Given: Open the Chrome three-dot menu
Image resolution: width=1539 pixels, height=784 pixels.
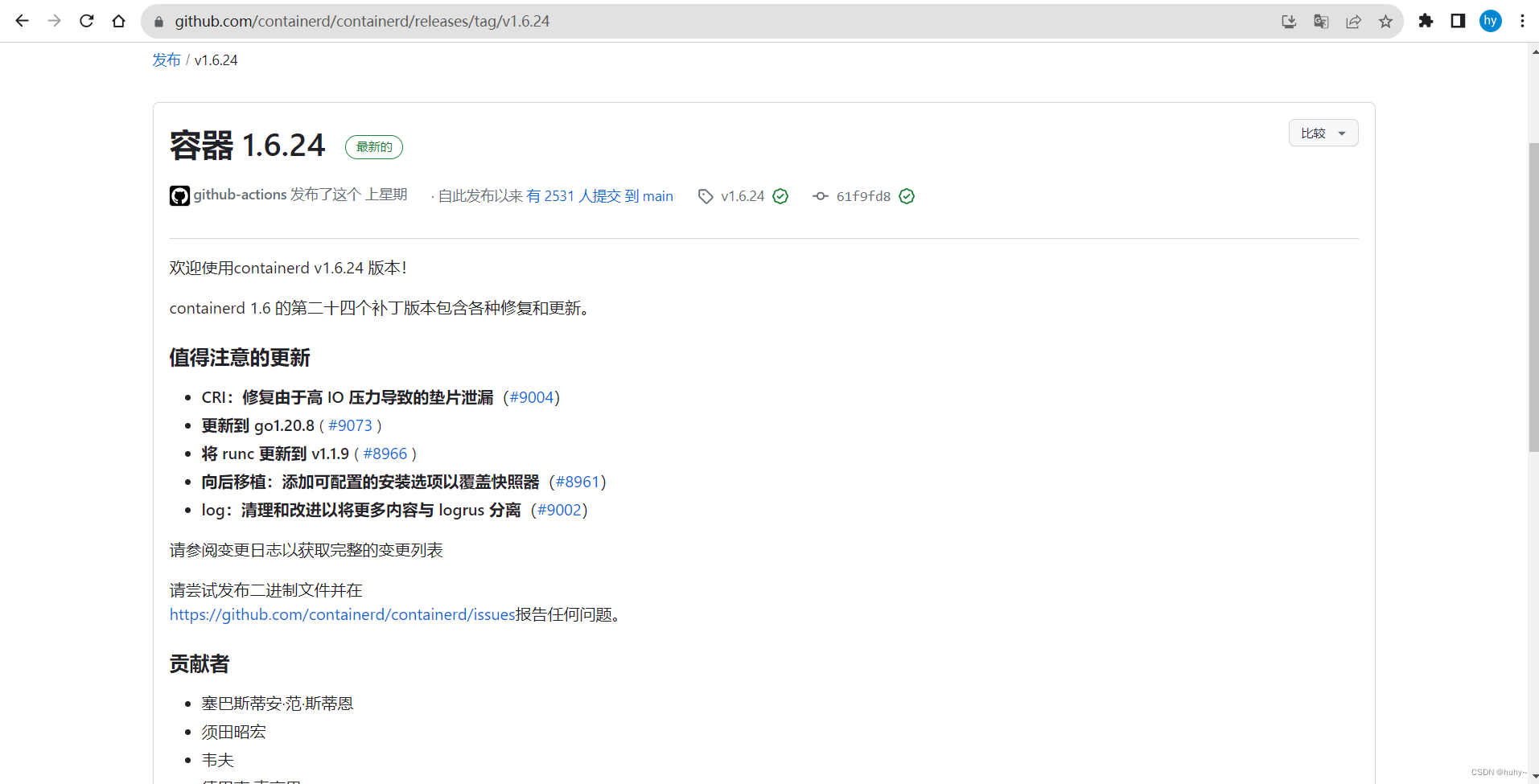Looking at the screenshot, I should [x=1523, y=21].
